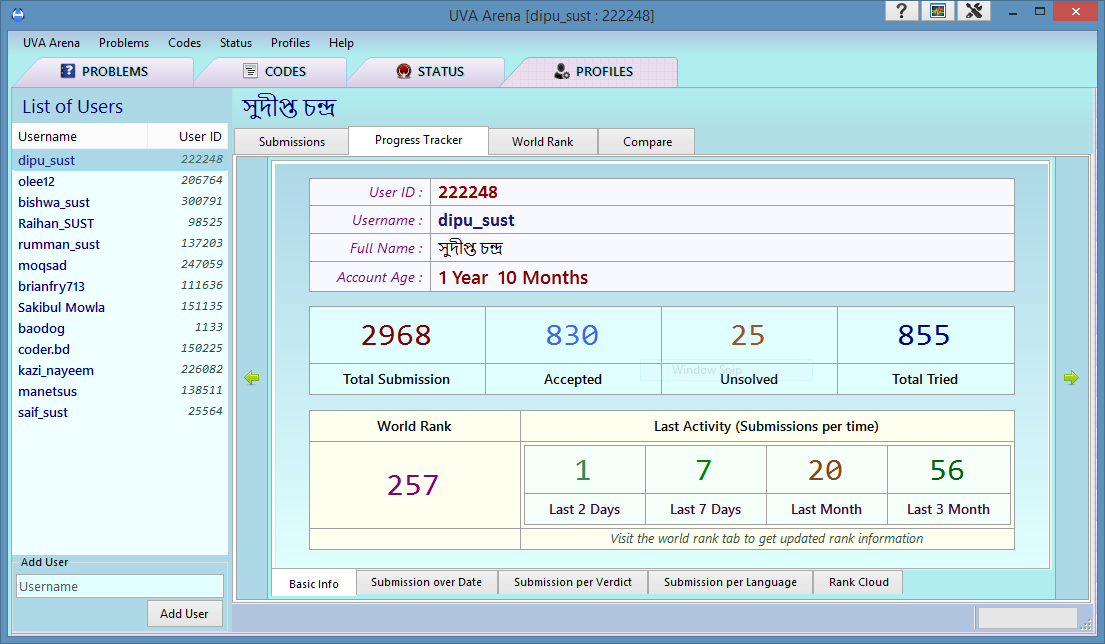The width and height of the screenshot is (1105, 644).
Task: Select user coder.bd in the list
Action: tap(120, 349)
